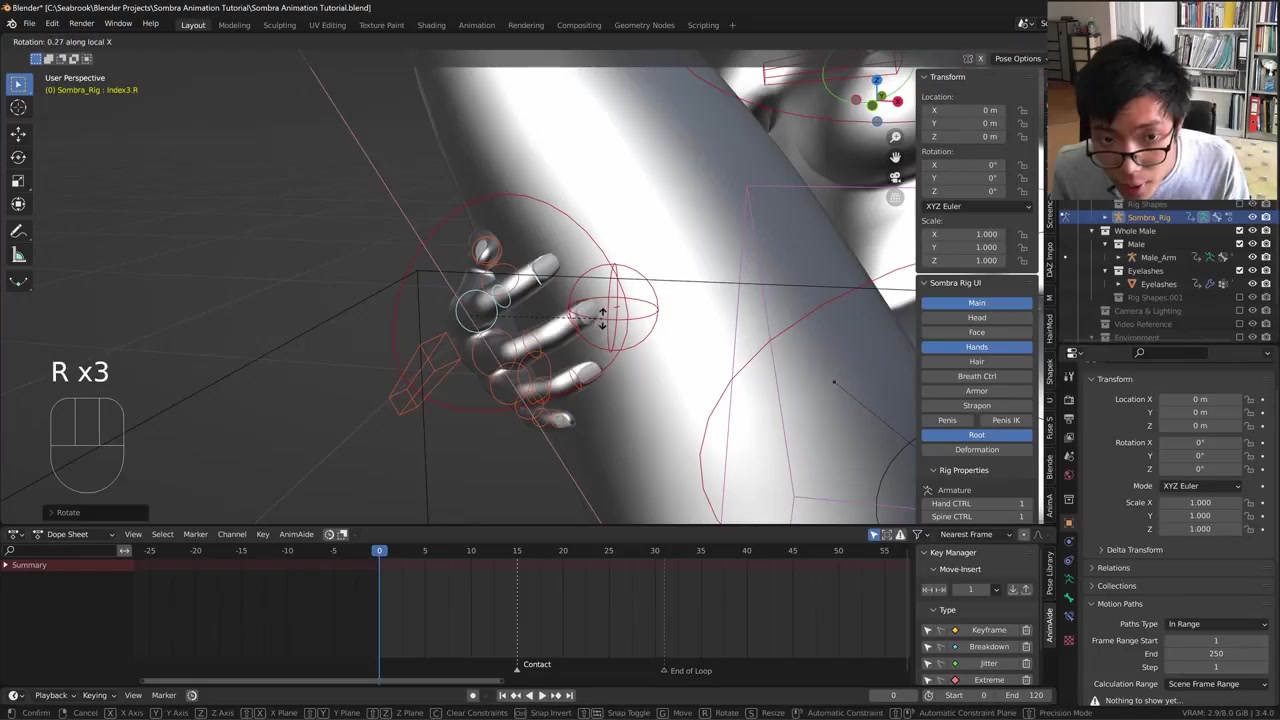
Task: Uncheck the Whole Male collection checkbox
Action: (1240, 231)
